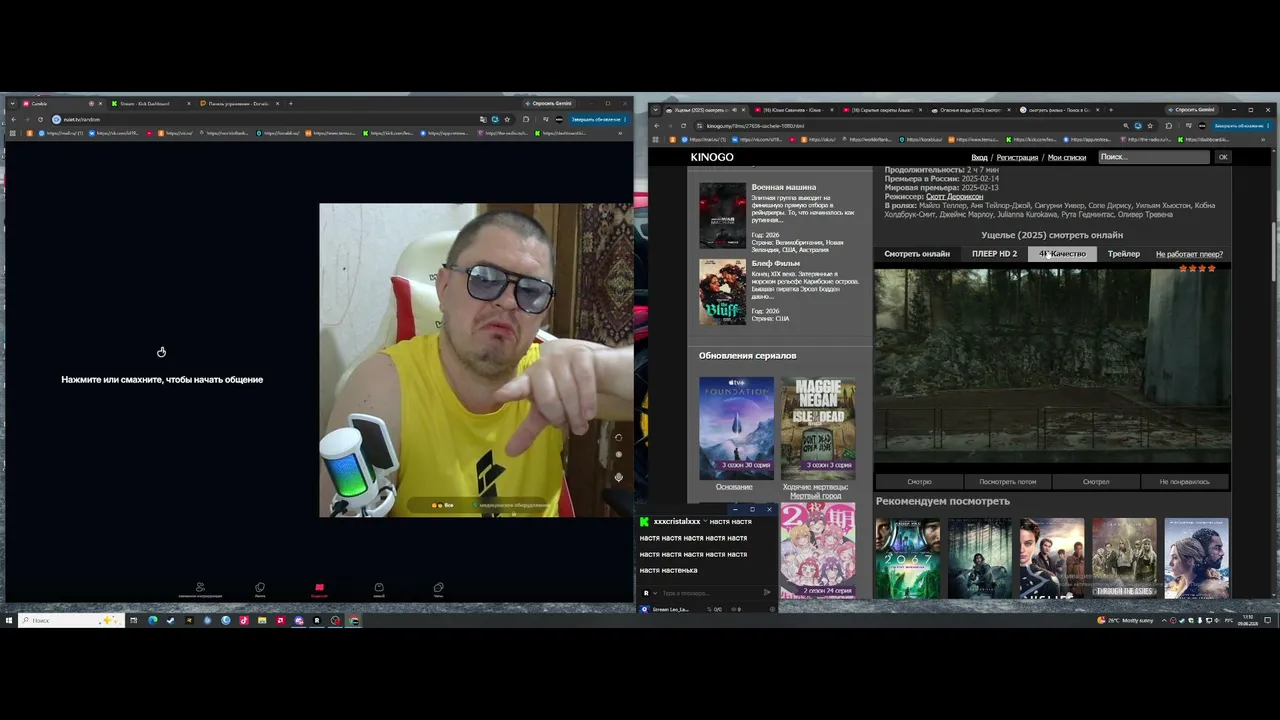Open the 'Не работает плеер?' link
Screen dimensions: 1280x720
(1189, 254)
